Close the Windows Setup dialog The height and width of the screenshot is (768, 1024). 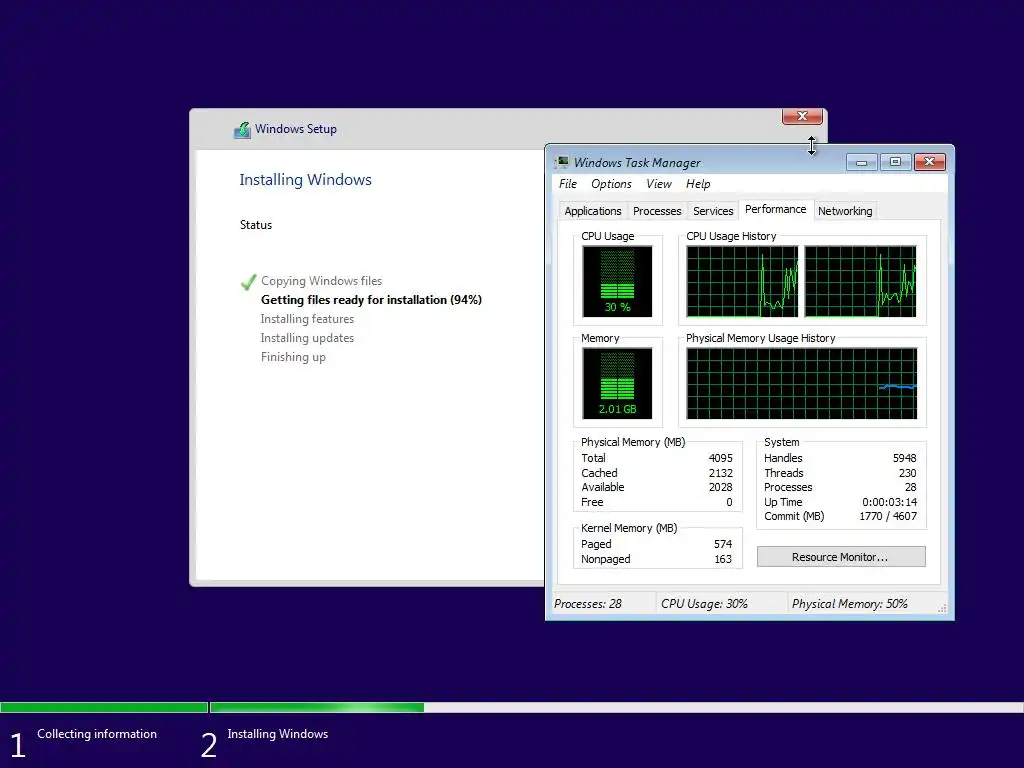point(803,116)
